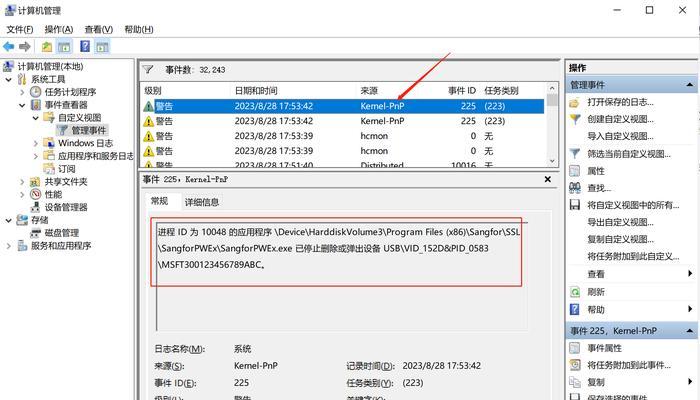Click Import Custom View action
The height and width of the screenshot is (400, 700).
pyautogui.click(x=620, y=136)
